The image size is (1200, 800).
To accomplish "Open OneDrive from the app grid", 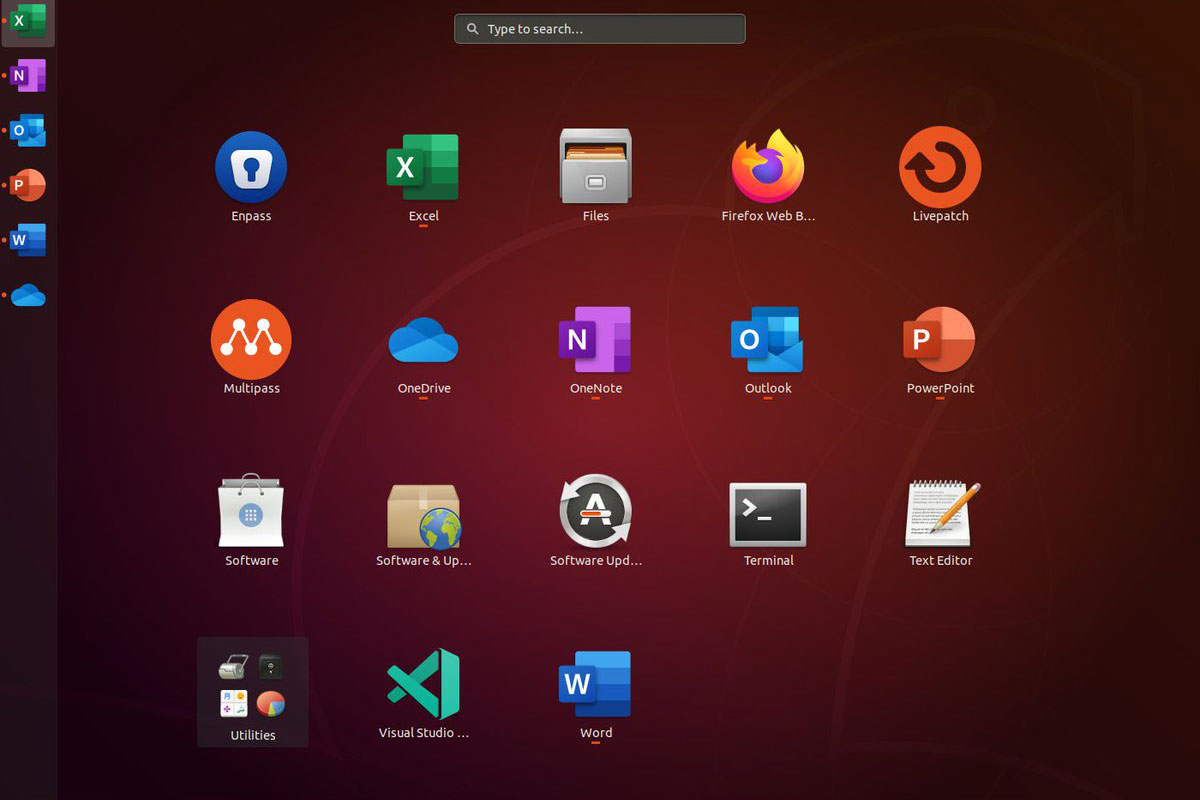I will click(423, 340).
